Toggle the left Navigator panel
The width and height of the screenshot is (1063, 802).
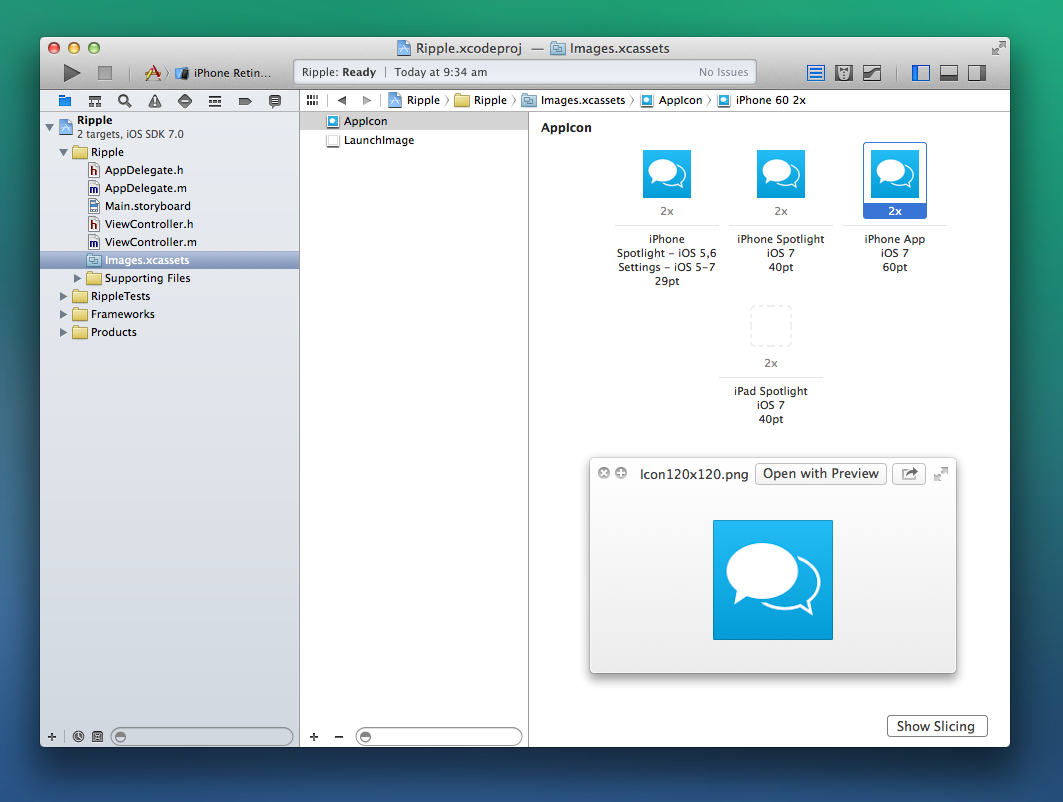(921, 73)
